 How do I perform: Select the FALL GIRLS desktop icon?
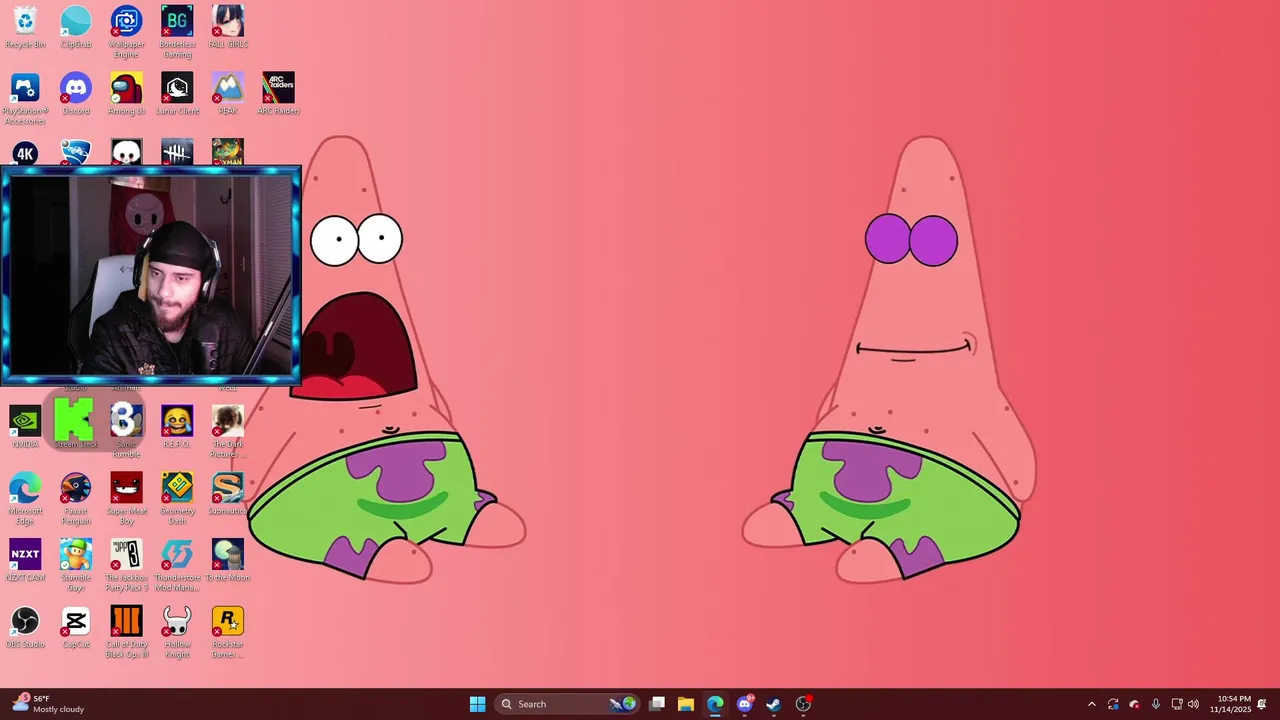coord(228,27)
